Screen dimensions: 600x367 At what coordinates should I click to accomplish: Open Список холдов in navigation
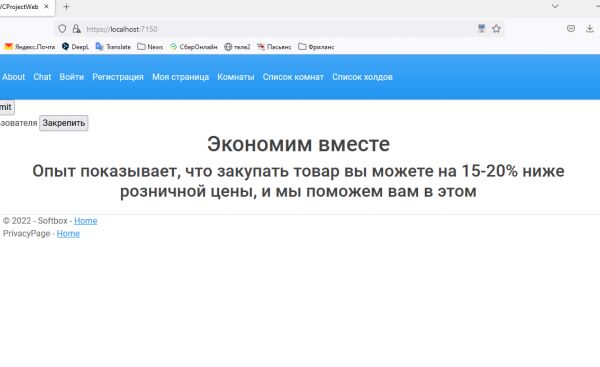(x=362, y=77)
